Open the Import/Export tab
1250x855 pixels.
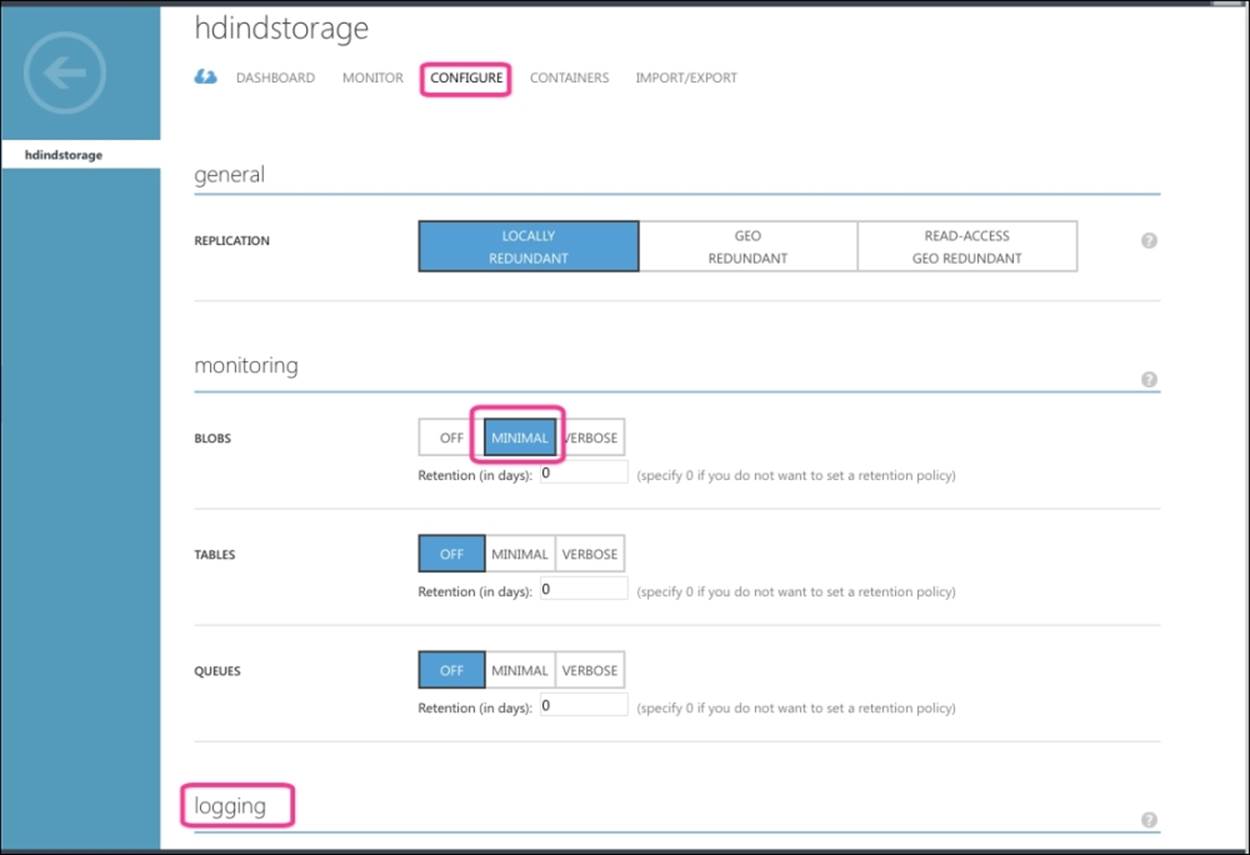pos(686,78)
